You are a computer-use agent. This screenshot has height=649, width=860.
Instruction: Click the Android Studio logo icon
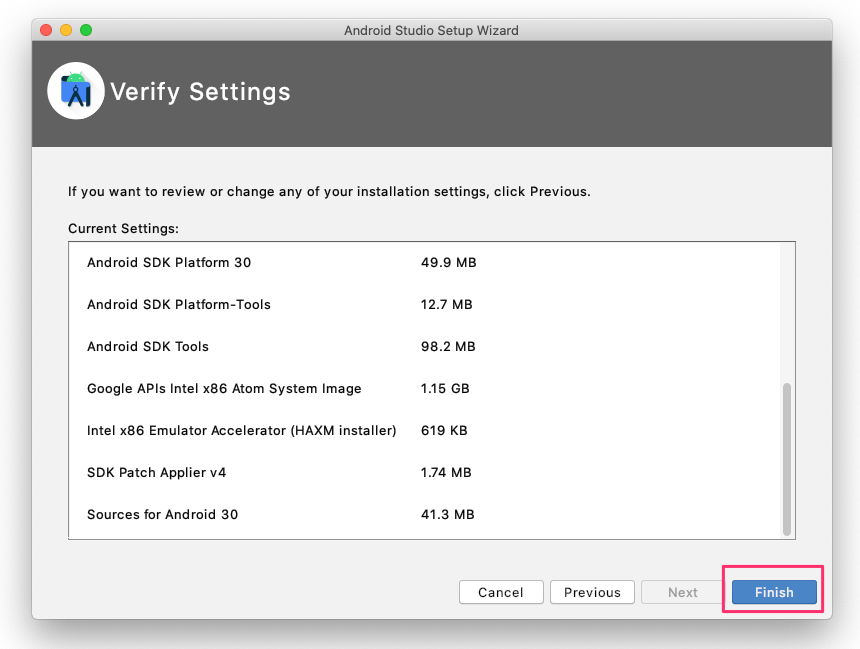point(76,91)
